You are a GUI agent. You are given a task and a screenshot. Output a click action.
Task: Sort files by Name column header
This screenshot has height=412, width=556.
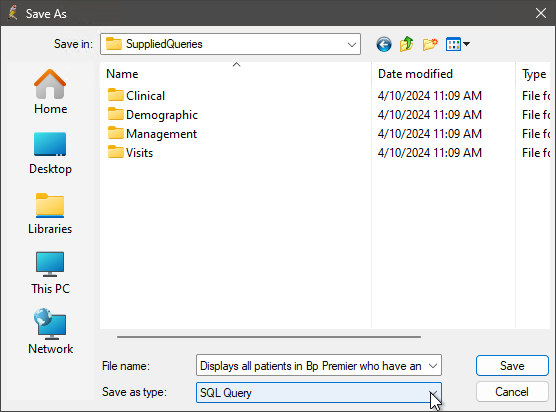click(x=122, y=74)
